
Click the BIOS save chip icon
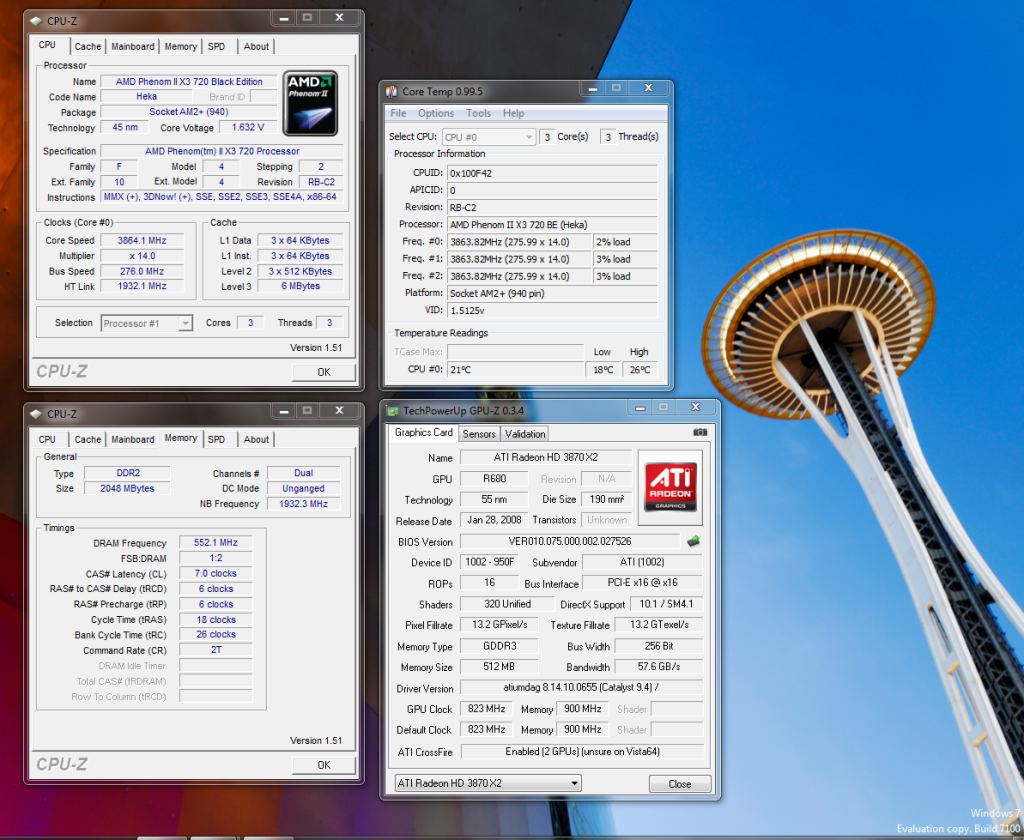pyautogui.click(x=694, y=541)
